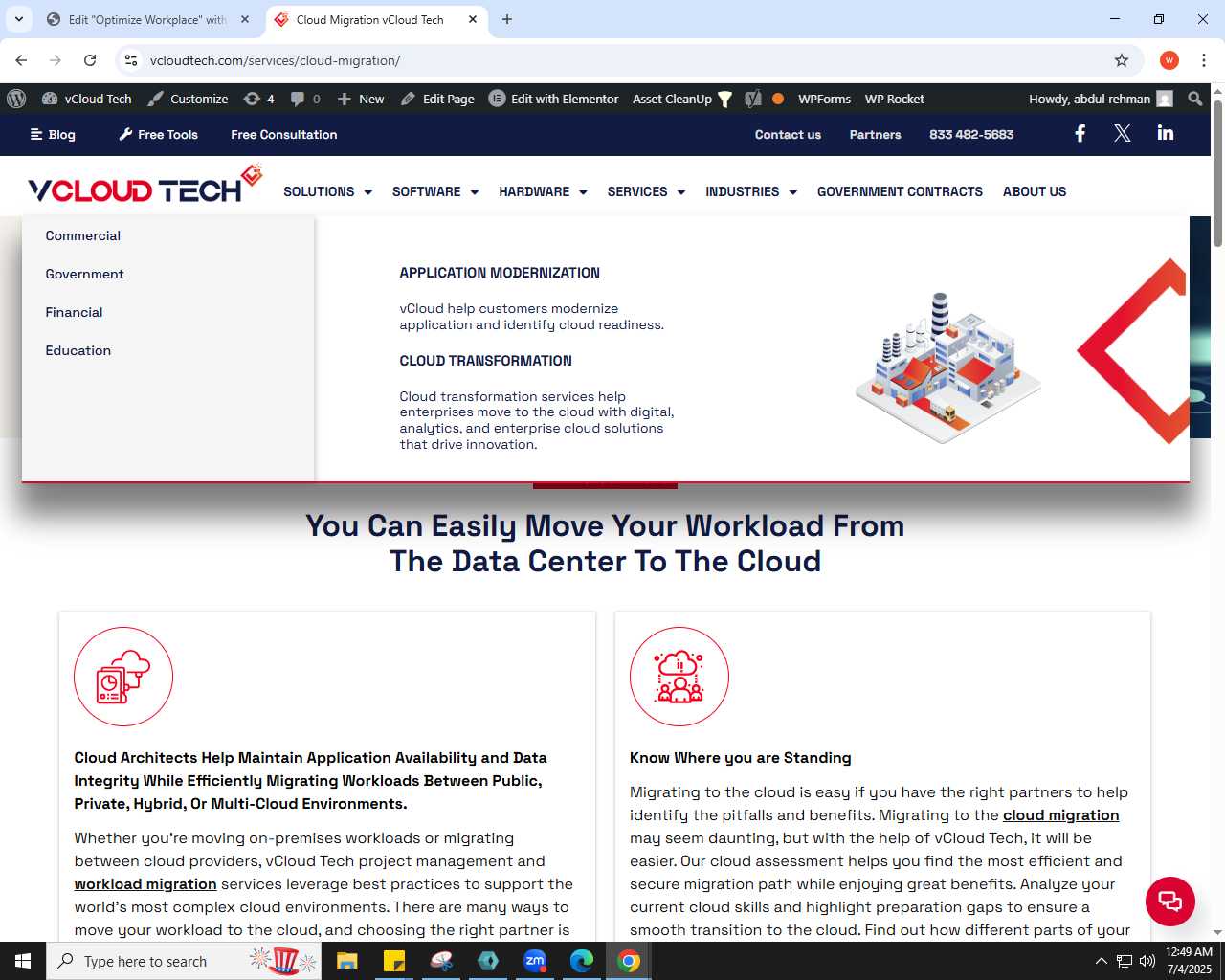Open File Explorer from taskbar
The image size is (1225, 980).
[x=346, y=961]
